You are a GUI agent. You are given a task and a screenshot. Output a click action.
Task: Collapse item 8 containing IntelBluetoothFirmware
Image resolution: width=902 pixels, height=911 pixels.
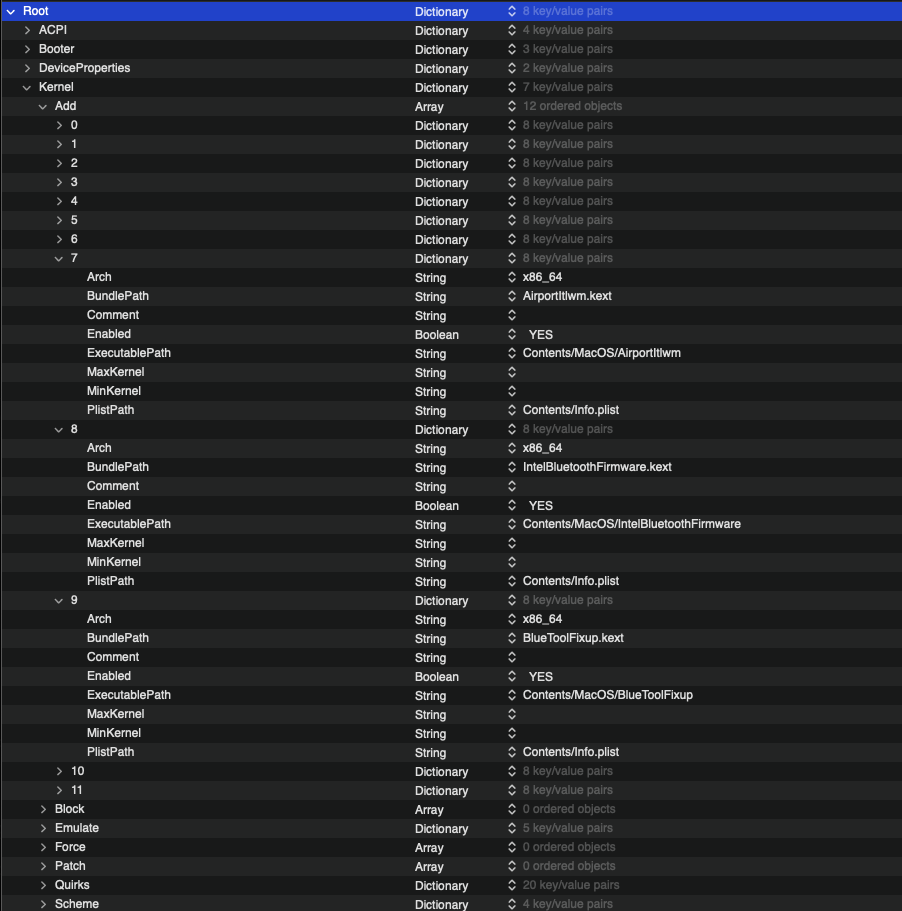click(x=59, y=429)
